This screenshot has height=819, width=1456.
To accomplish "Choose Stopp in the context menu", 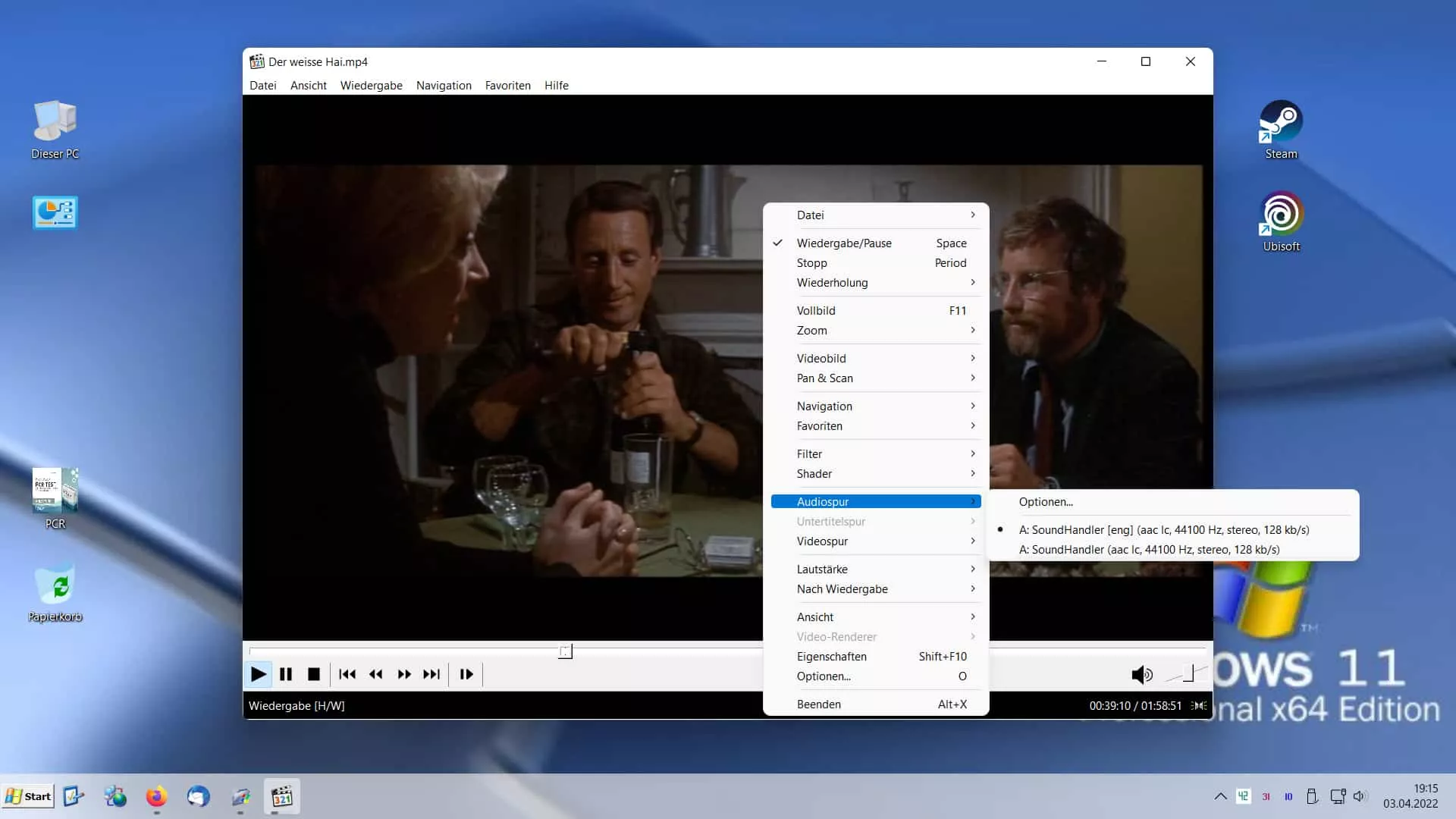I will [876, 263].
